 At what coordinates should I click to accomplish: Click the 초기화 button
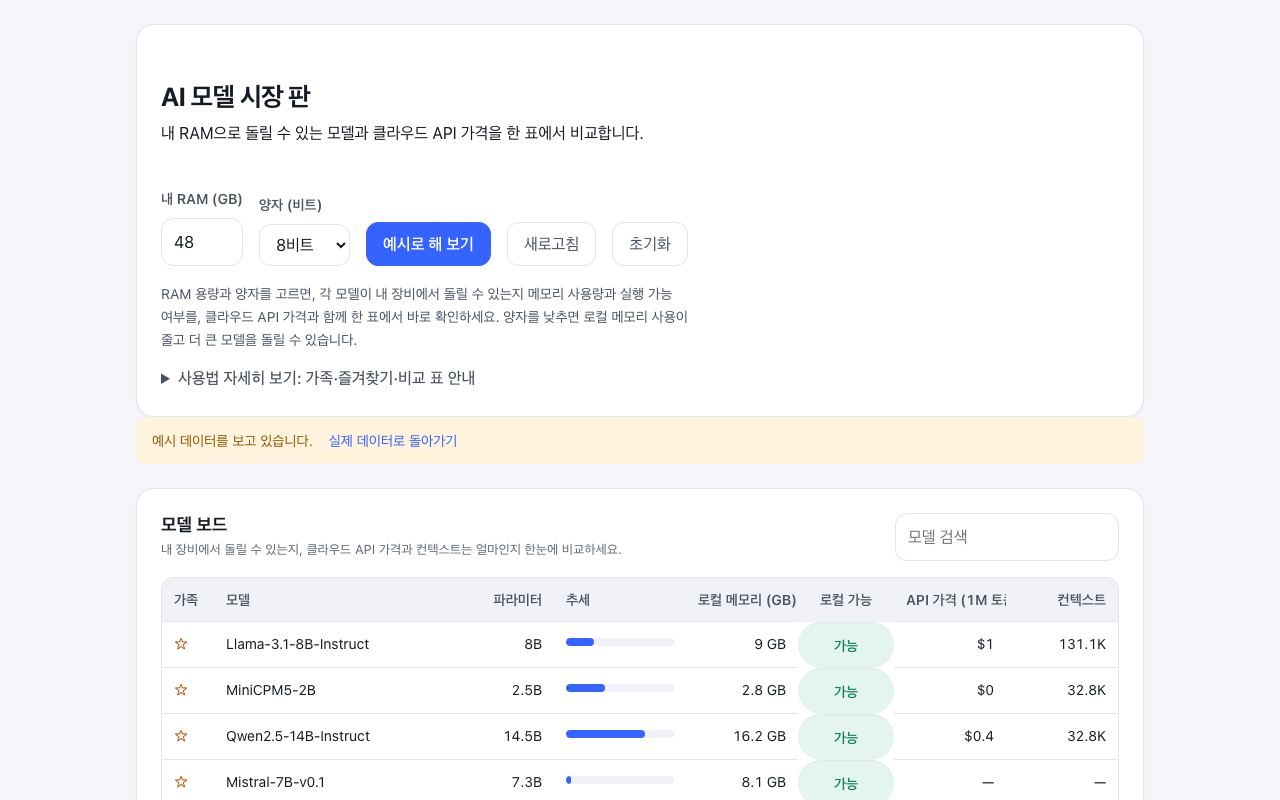point(650,244)
